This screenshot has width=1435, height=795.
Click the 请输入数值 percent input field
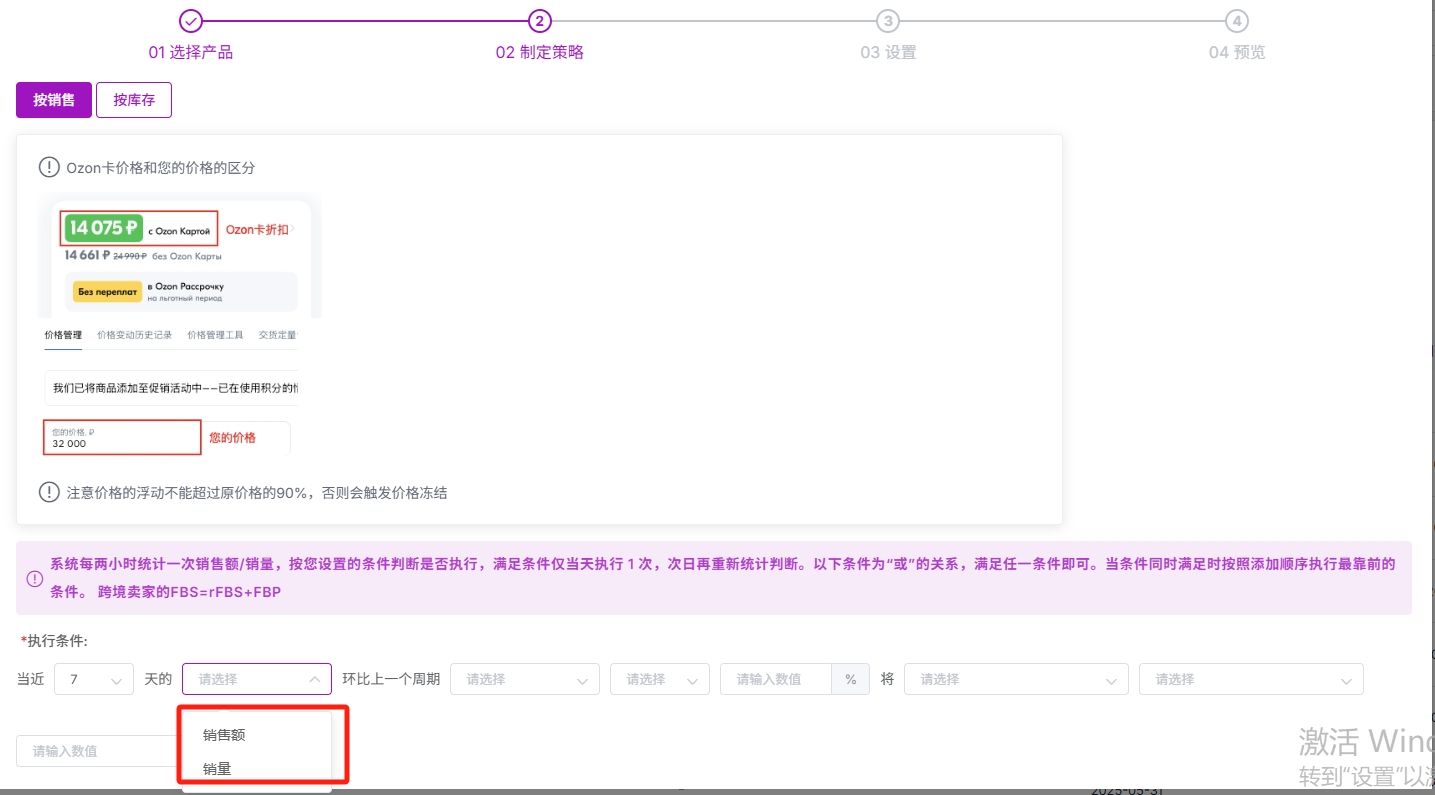tap(776, 679)
